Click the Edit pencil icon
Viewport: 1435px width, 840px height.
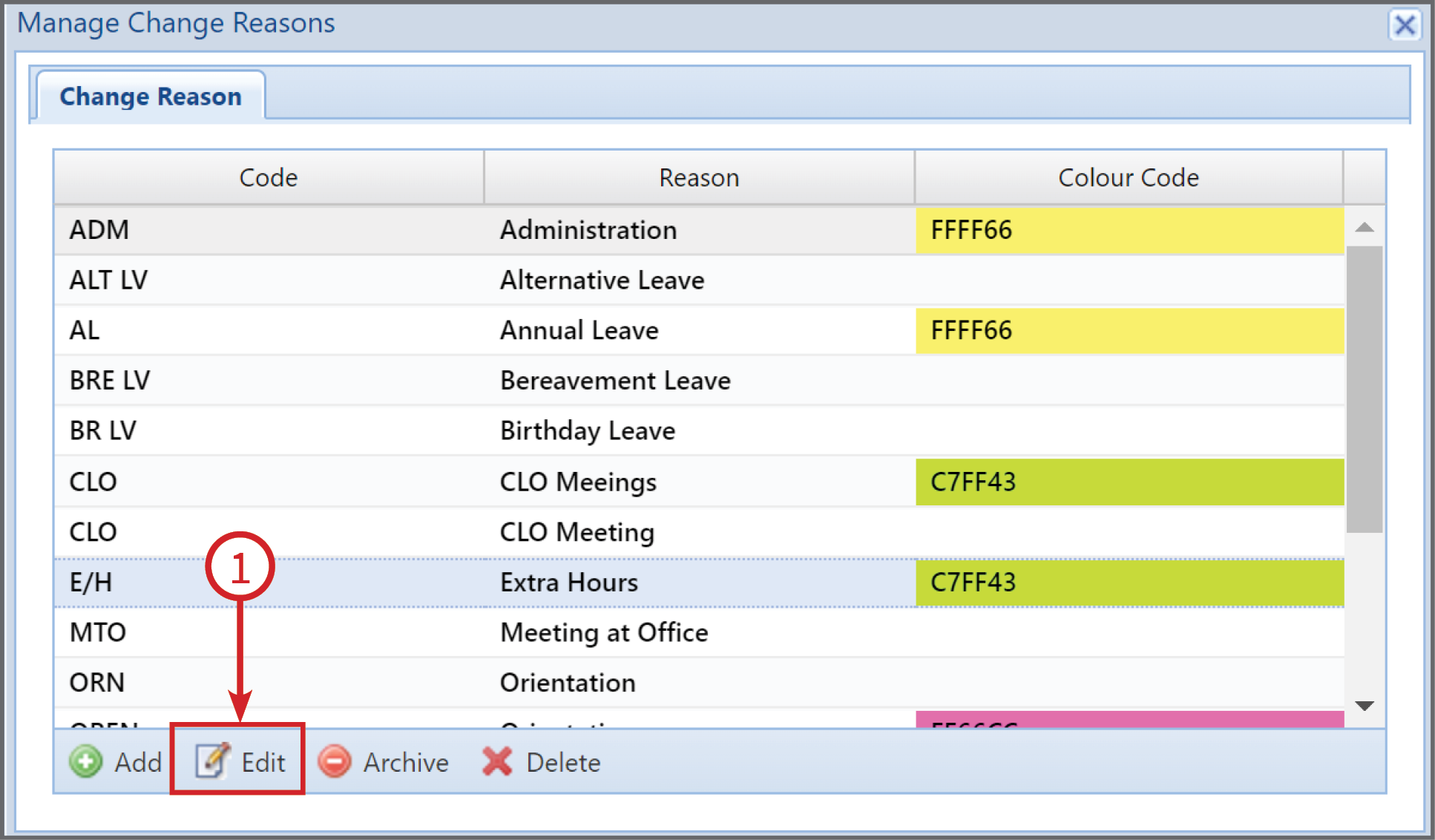[212, 761]
